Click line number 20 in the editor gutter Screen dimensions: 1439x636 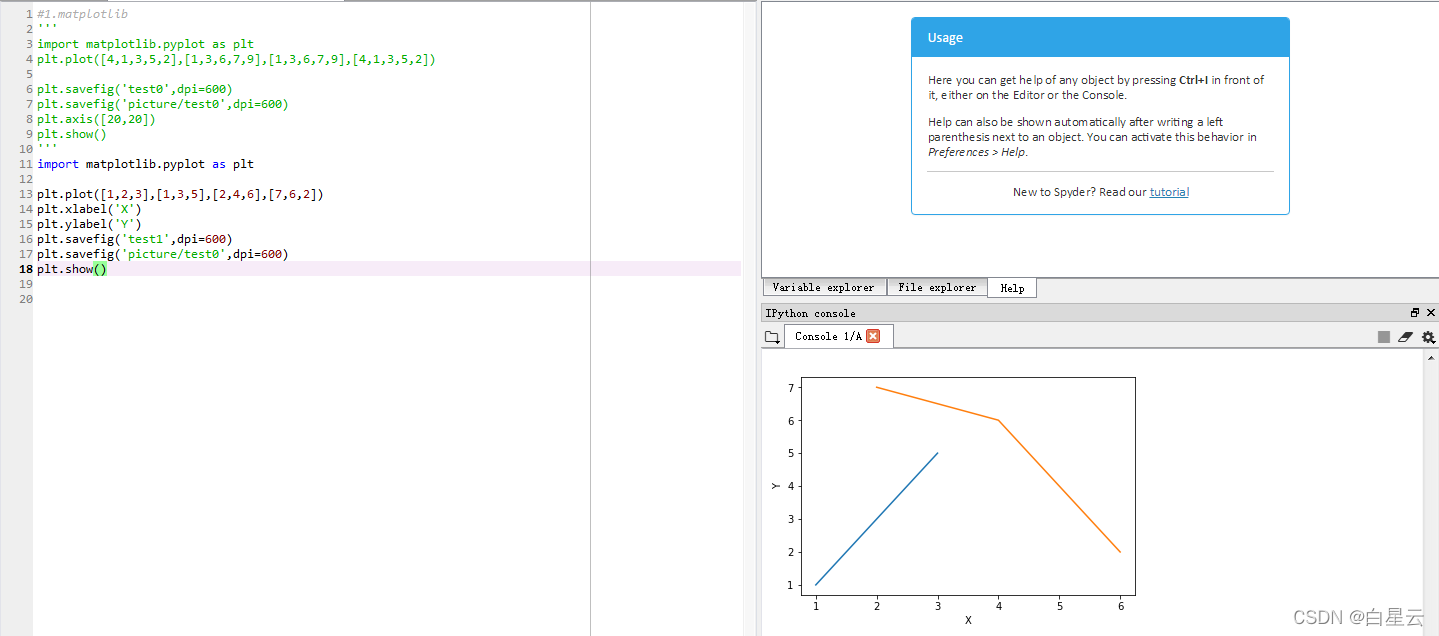click(25, 299)
